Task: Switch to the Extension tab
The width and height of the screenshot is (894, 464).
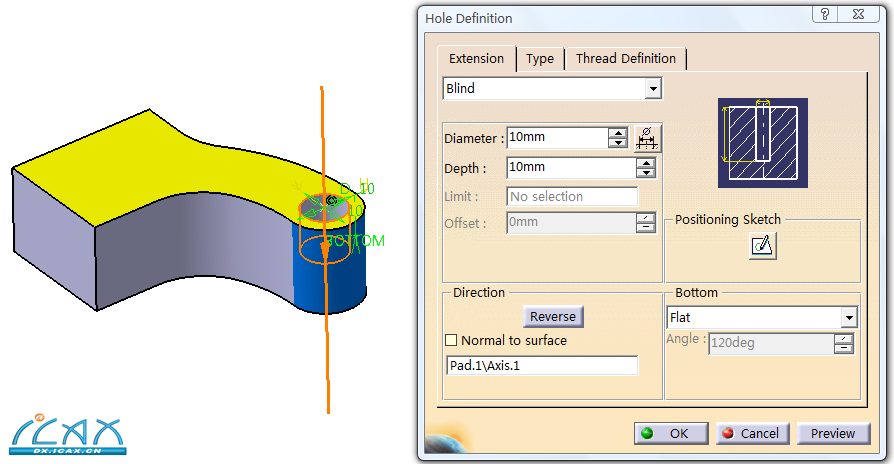Action: [x=476, y=59]
